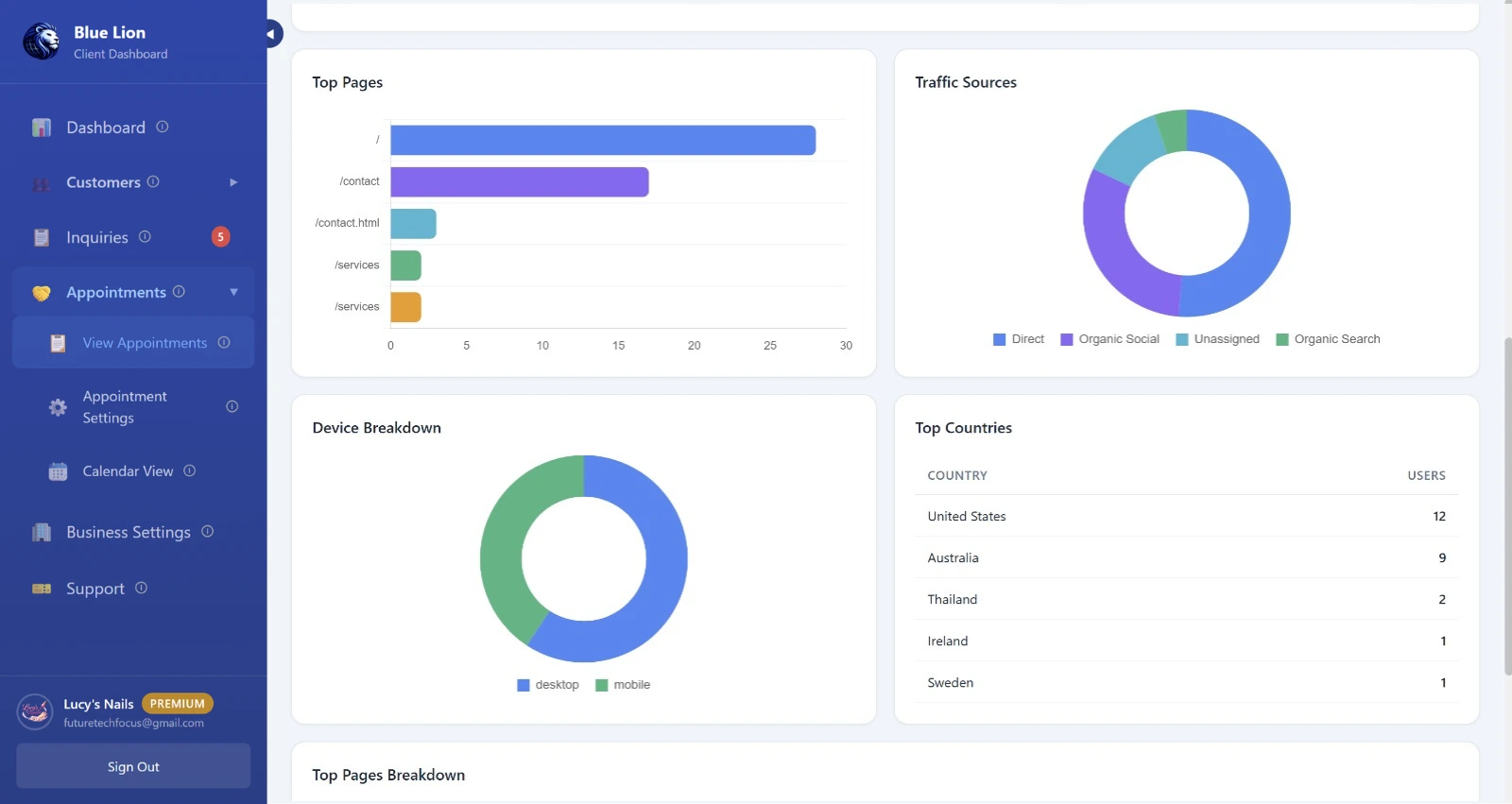Image resolution: width=1512 pixels, height=804 pixels.
Task: Click the info icon next to Customers
Action: click(153, 181)
